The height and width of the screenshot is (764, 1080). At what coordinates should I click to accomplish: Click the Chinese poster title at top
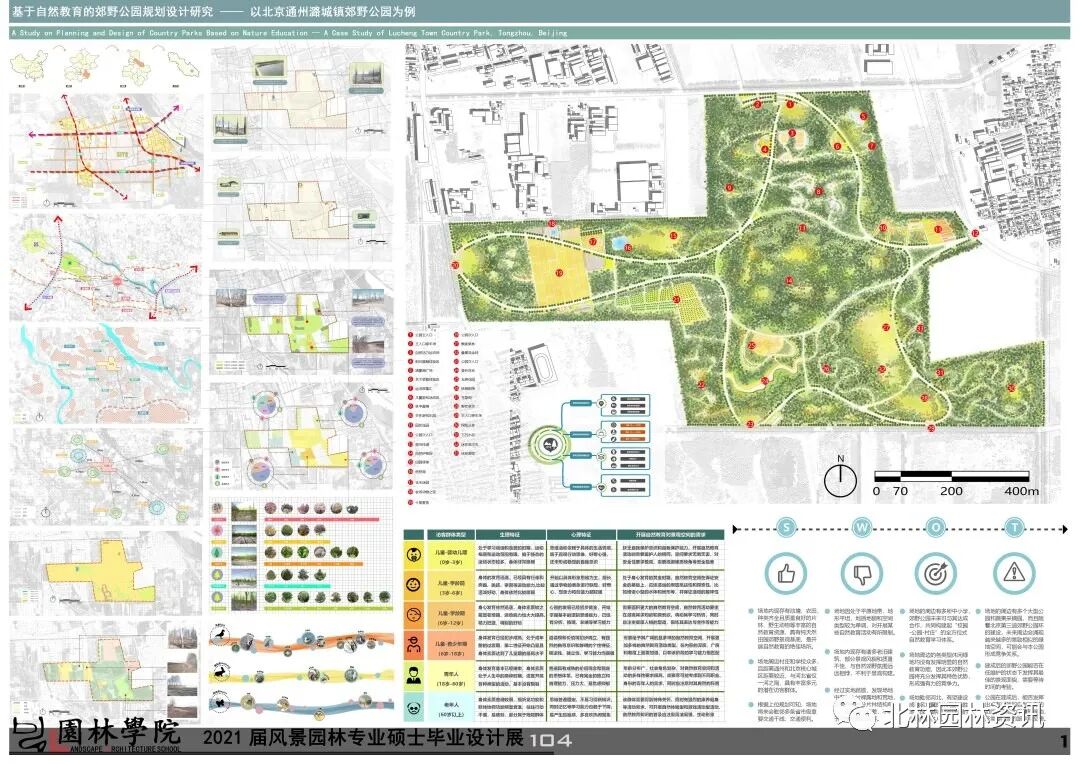coord(214,12)
